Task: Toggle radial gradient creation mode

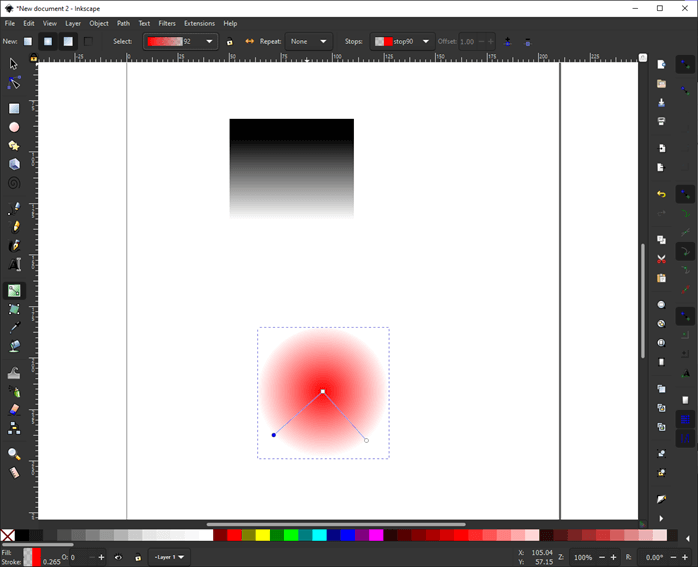Action: click(x=47, y=41)
